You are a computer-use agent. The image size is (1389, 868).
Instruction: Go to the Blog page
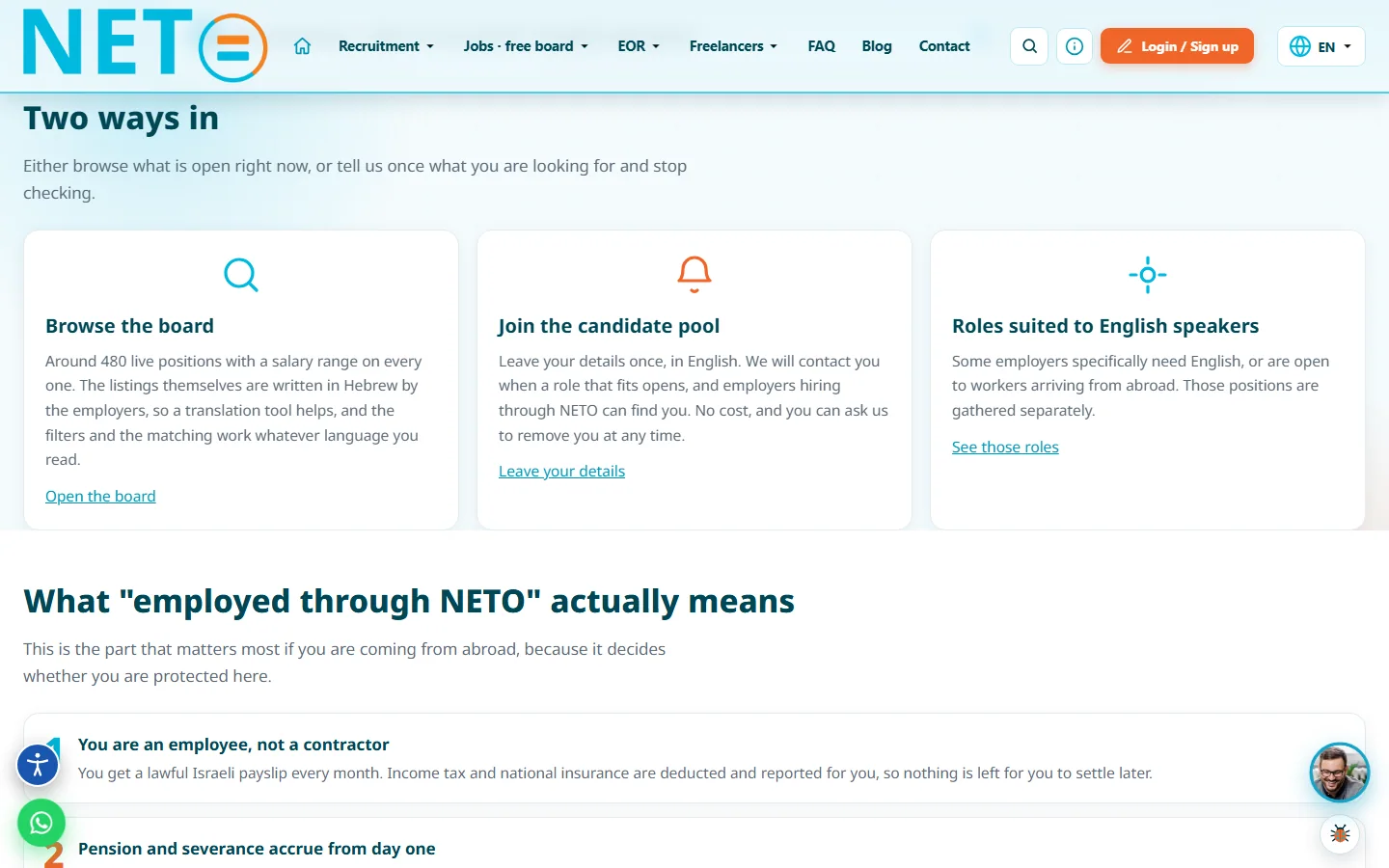pyautogui.click(x=877, y=46)
